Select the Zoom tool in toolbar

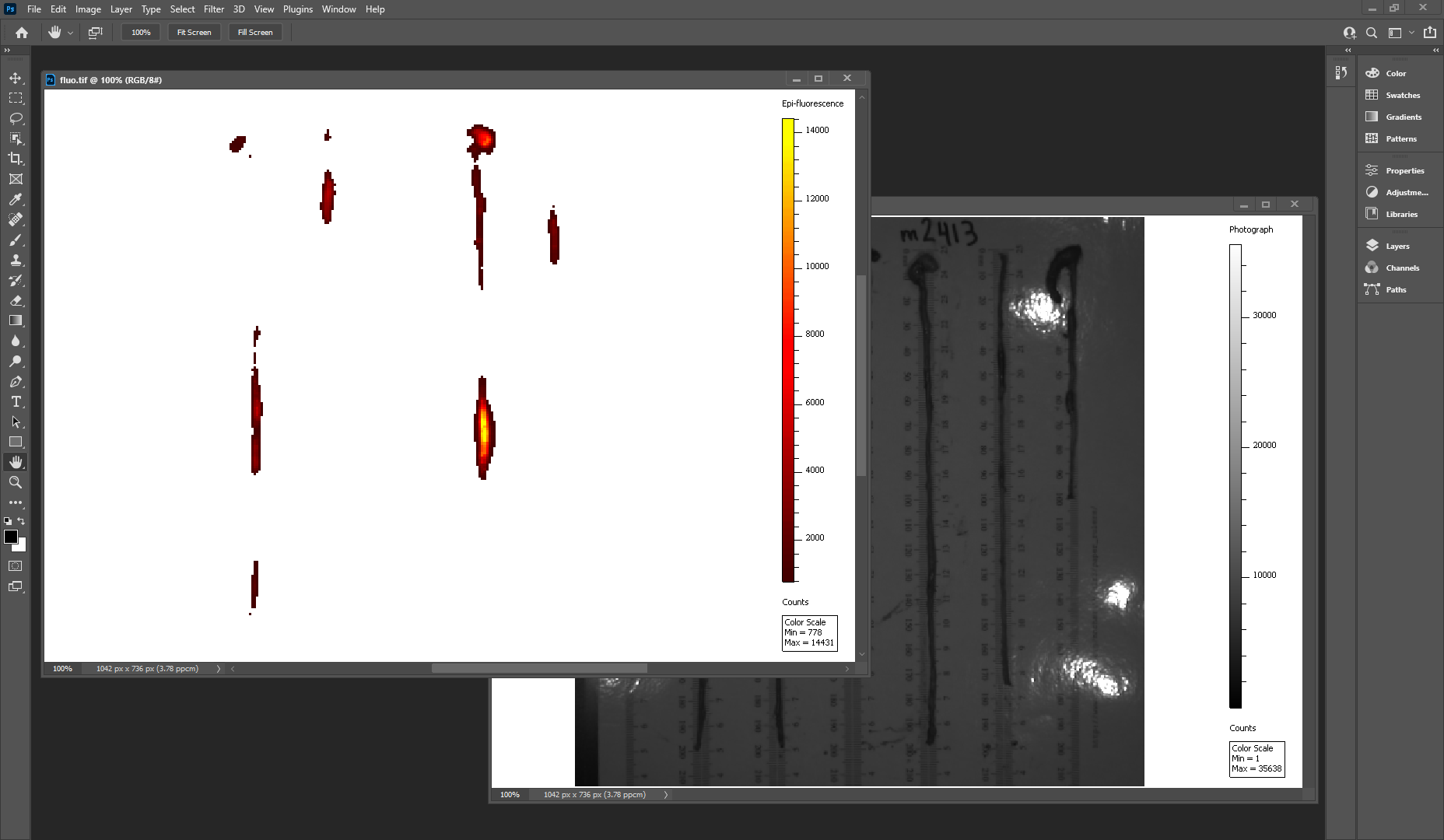click(16, 482)
